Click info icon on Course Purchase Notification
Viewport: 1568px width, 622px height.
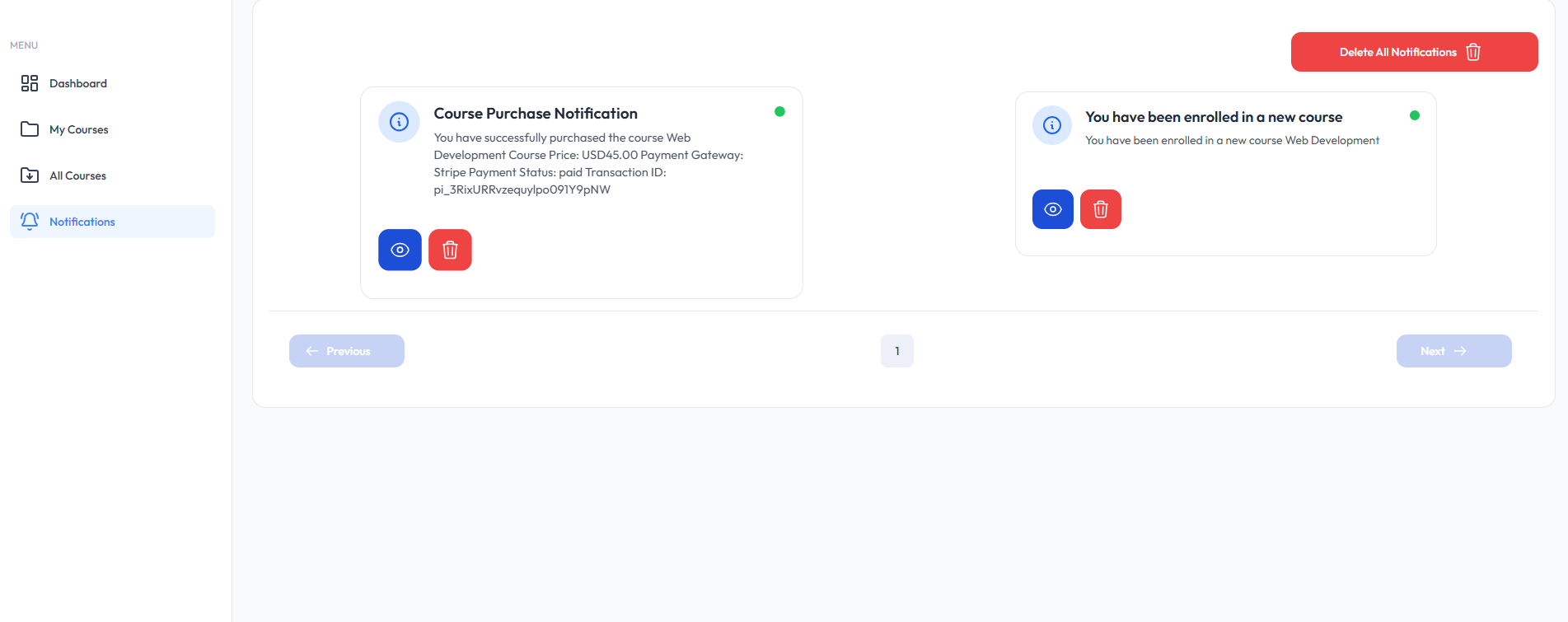(x=400, y=122)
